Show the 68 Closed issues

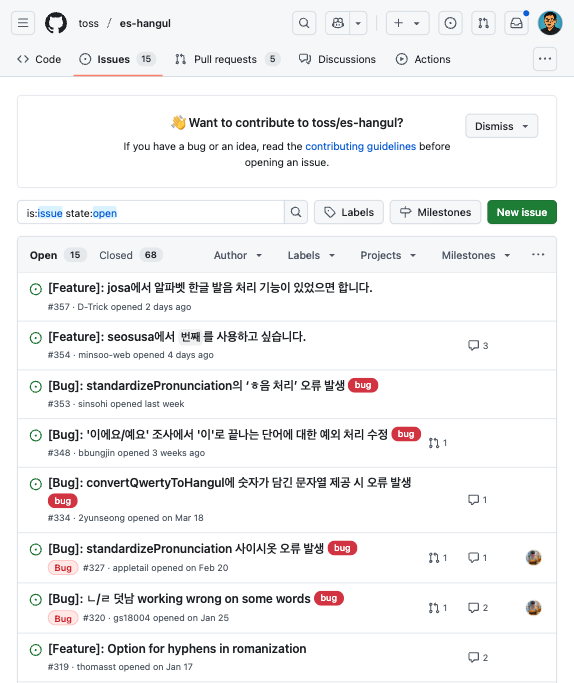[x=131, y=255]
